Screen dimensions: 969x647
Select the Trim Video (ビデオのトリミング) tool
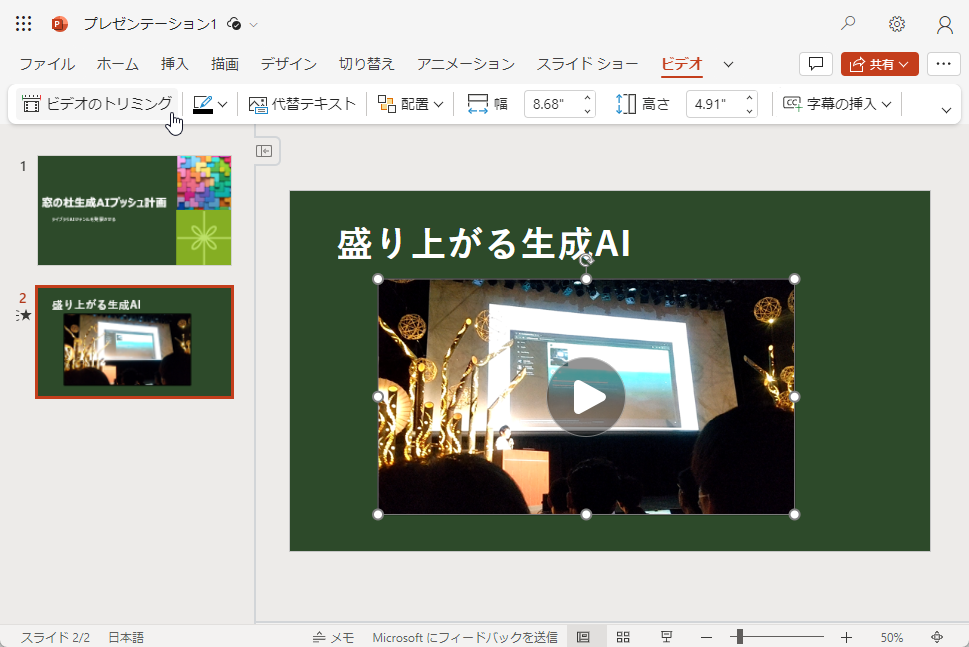point(94,103)
